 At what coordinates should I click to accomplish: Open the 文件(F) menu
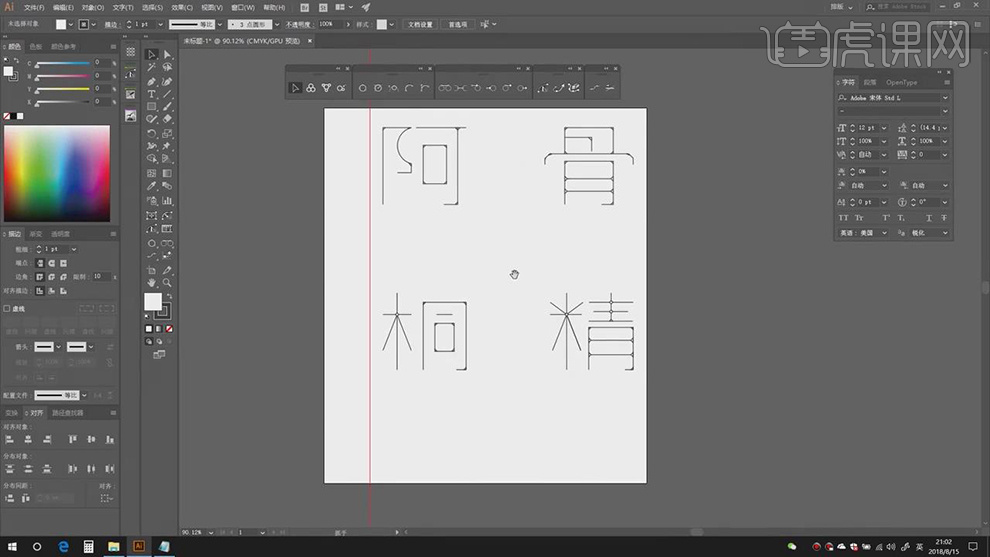[x=34, y=7]
